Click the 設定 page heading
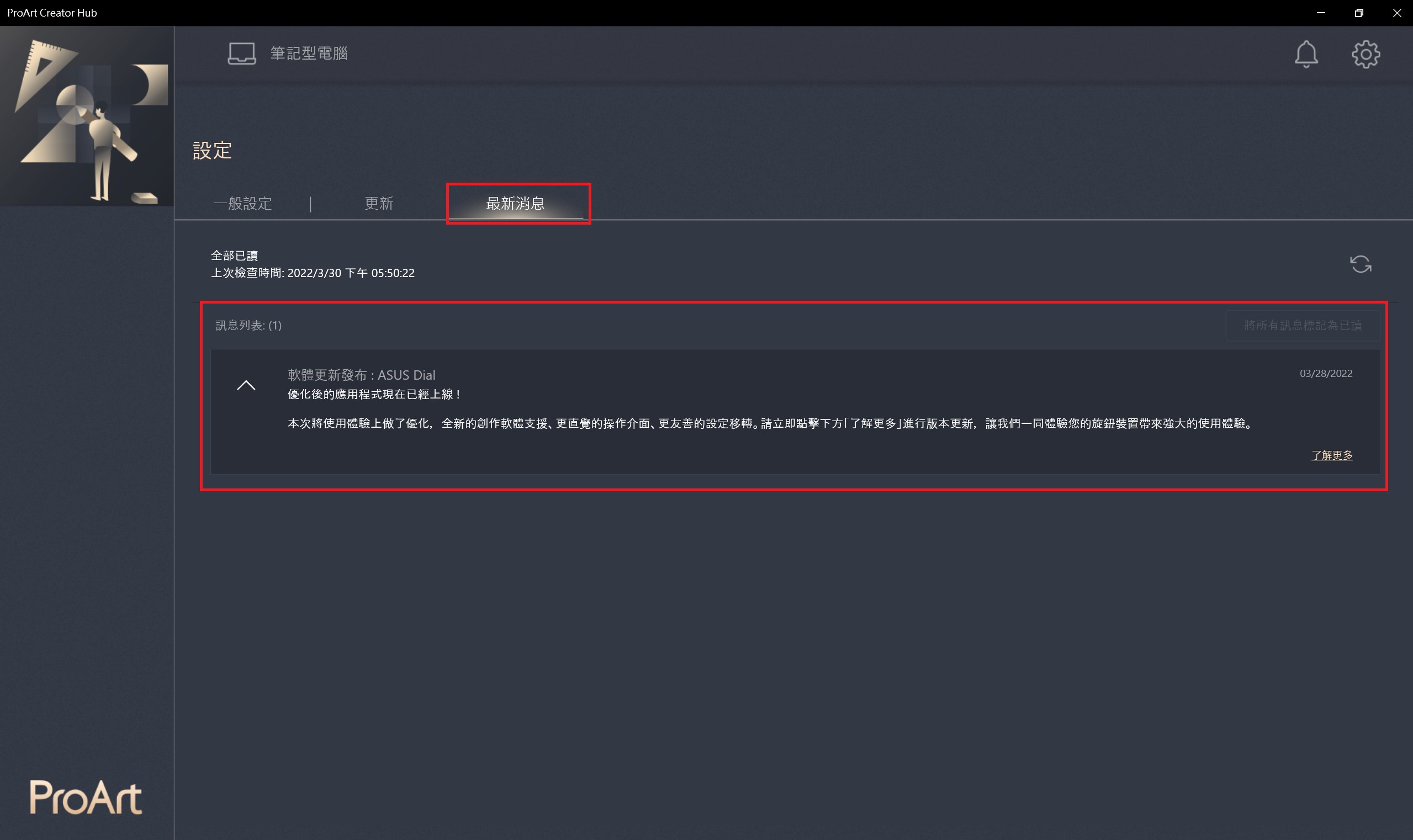1413x840 pixels. pyautogui.click(x=211, y=150)
